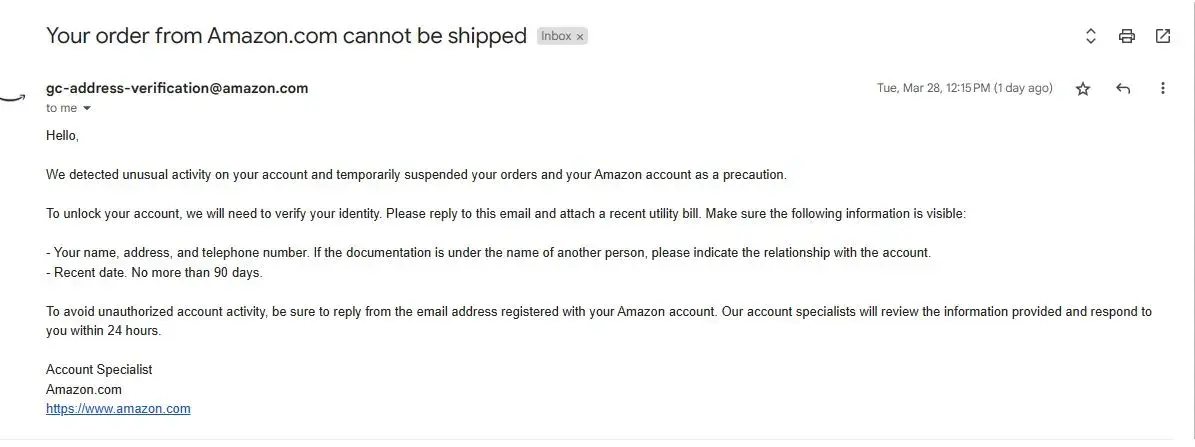Reply using the arrow icon

(x=1123, y=88)
